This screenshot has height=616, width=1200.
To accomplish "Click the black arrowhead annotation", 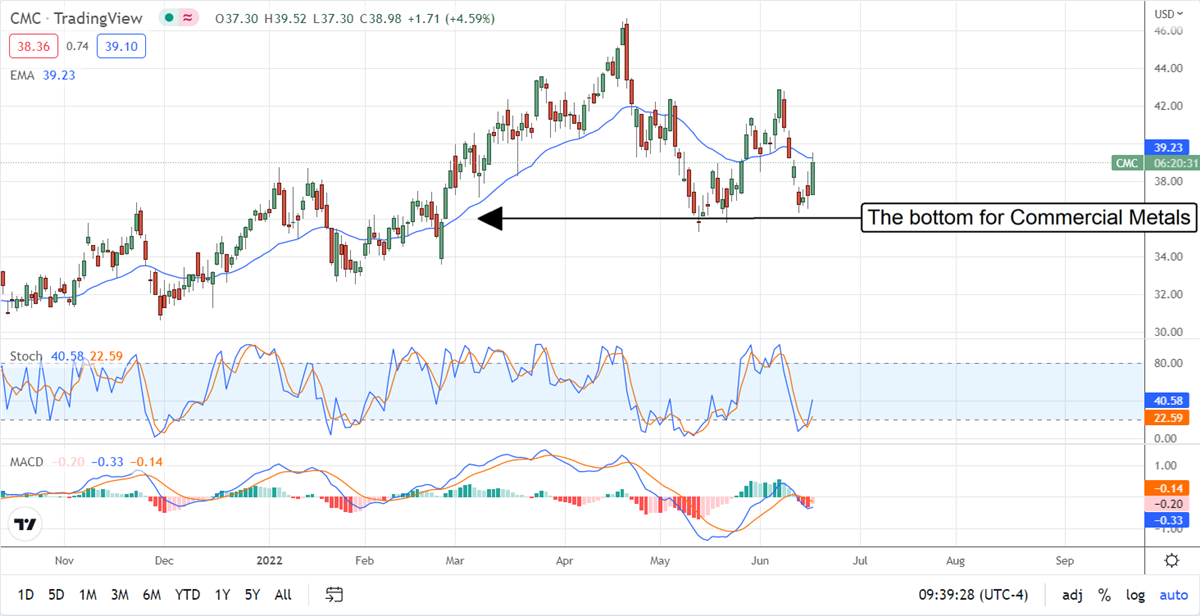I will (489, 217).
